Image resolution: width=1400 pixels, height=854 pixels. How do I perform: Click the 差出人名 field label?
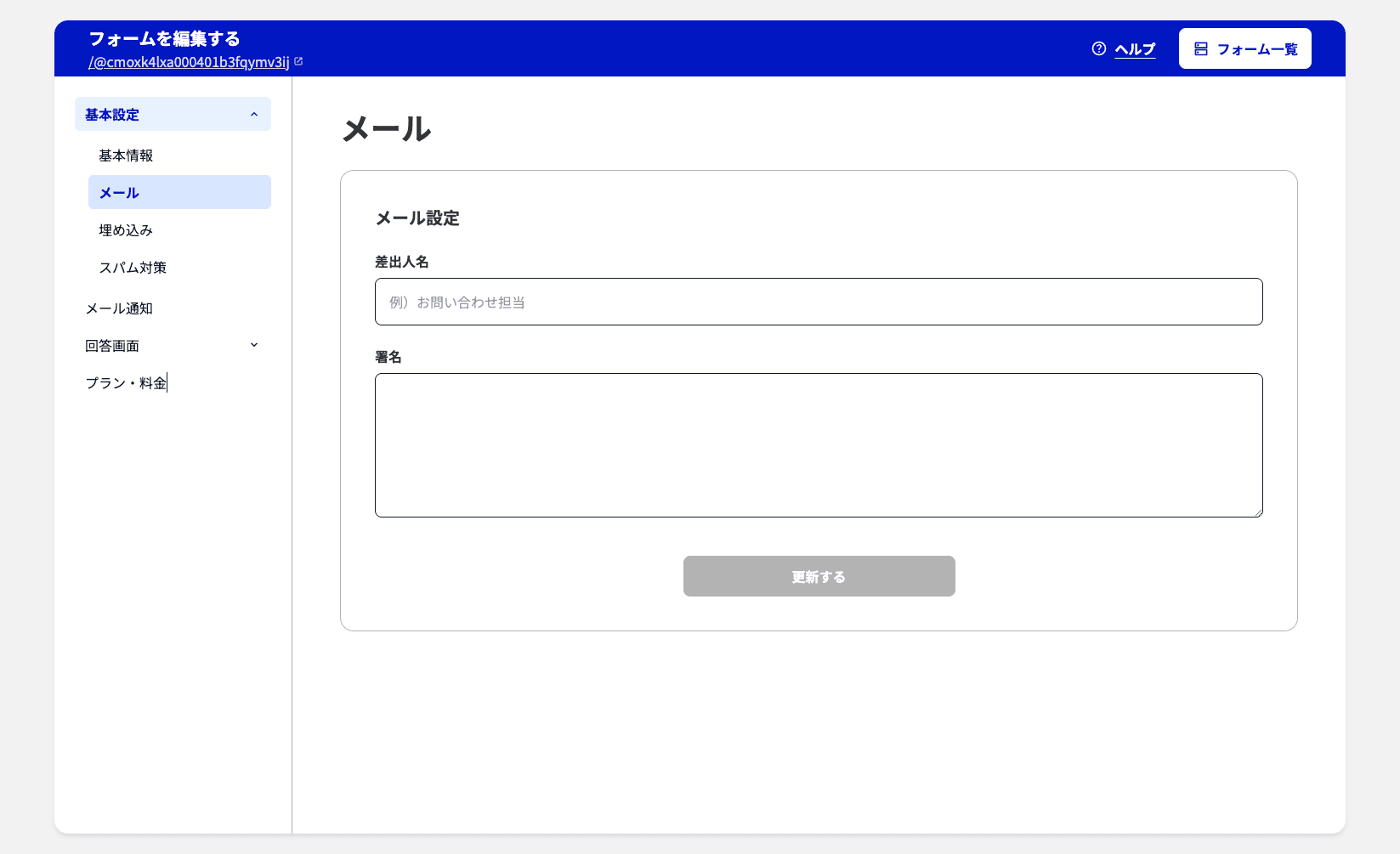(x=402, y=262)
